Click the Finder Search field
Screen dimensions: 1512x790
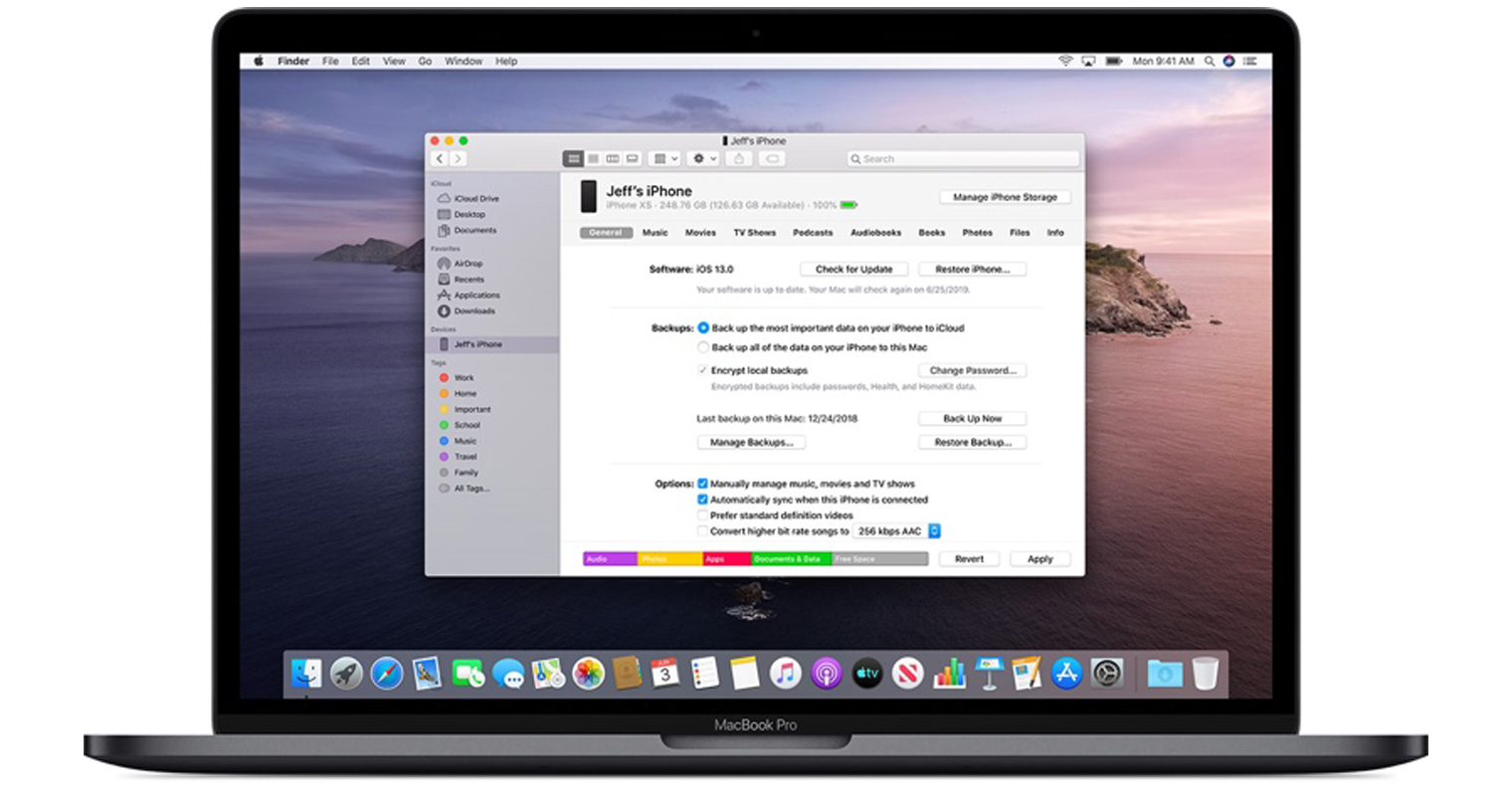963,159
